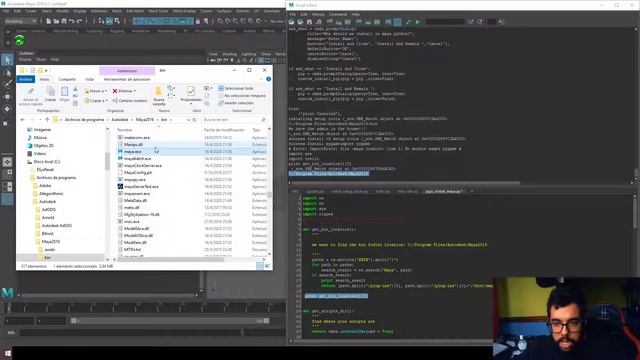Click the Lasso select tool in Maya toolbox
Viewport: 640px width, 360px height.
7,73
